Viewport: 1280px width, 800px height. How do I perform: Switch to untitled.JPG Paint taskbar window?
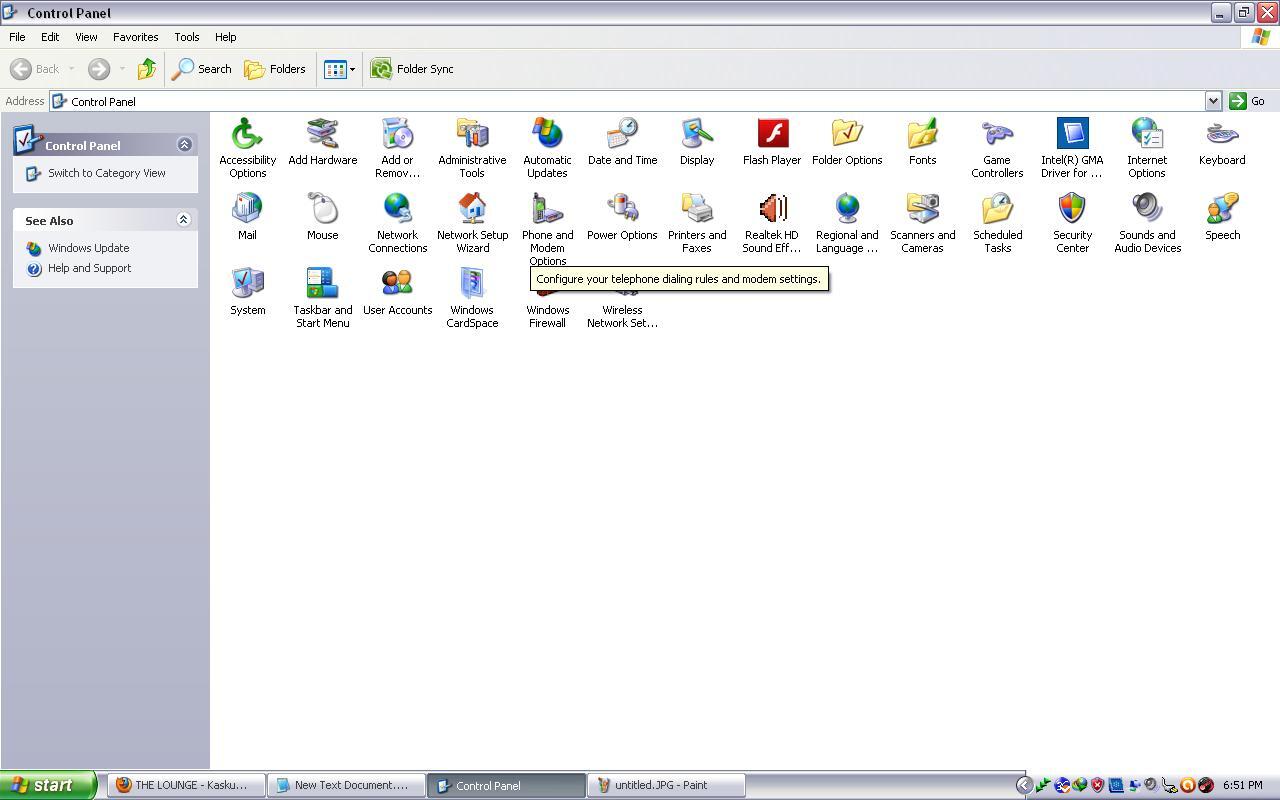667,785
